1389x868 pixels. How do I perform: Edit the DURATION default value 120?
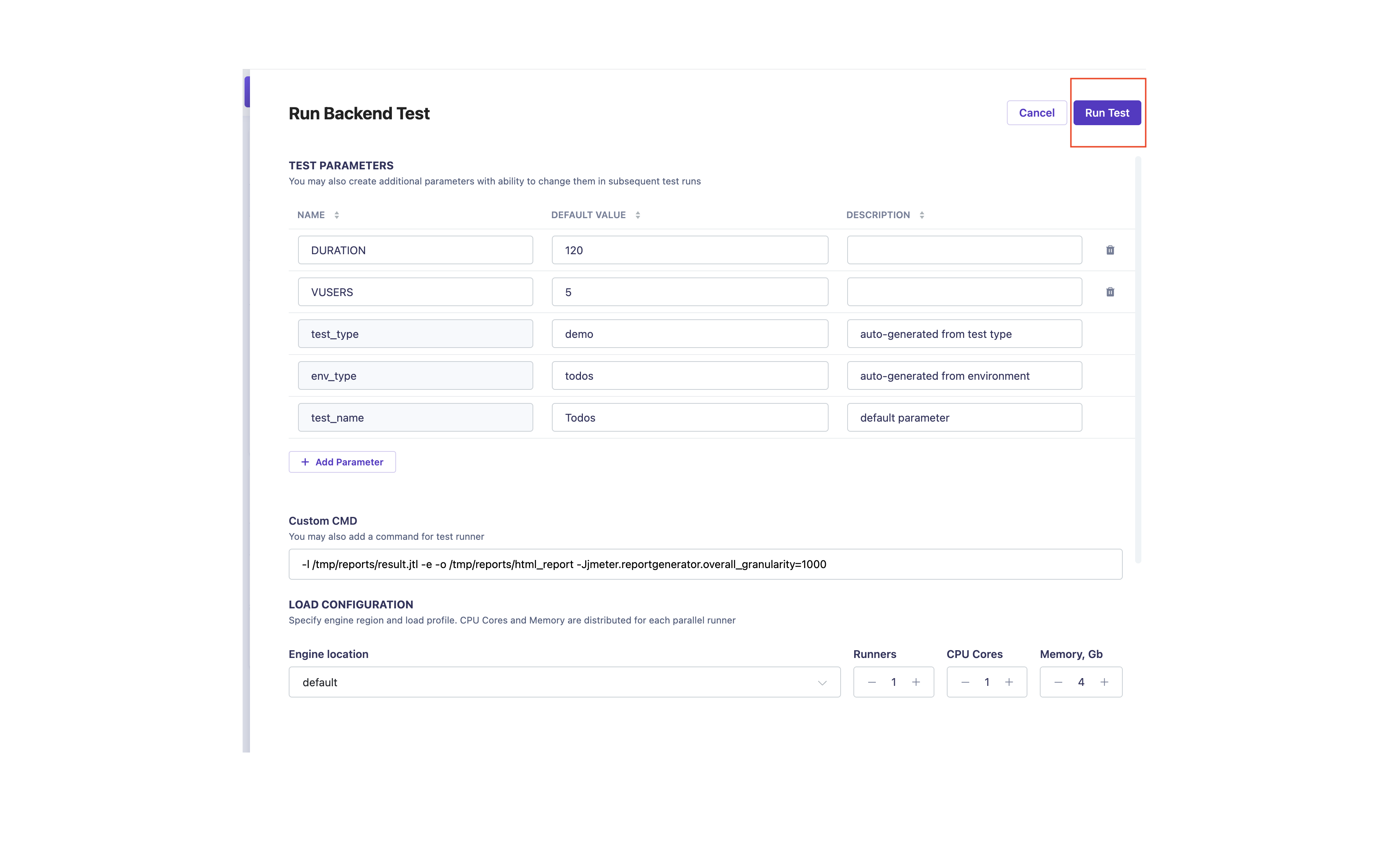[x=690, y=250]
